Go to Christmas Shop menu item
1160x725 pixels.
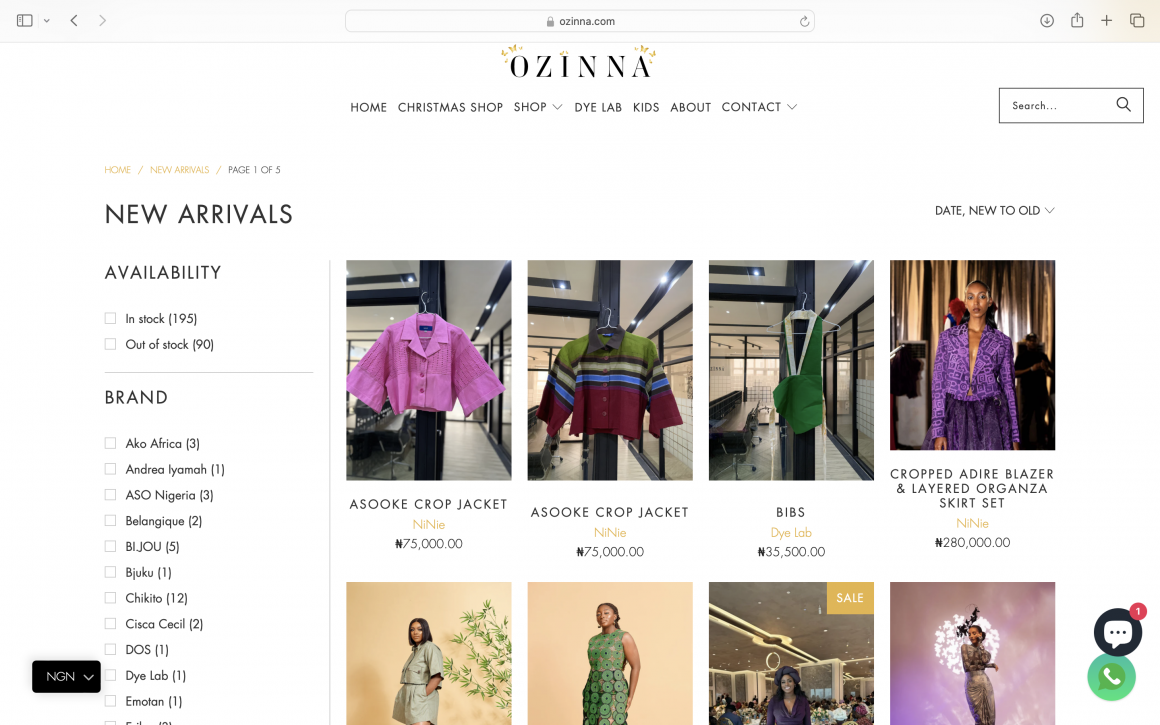pos(451,107)
